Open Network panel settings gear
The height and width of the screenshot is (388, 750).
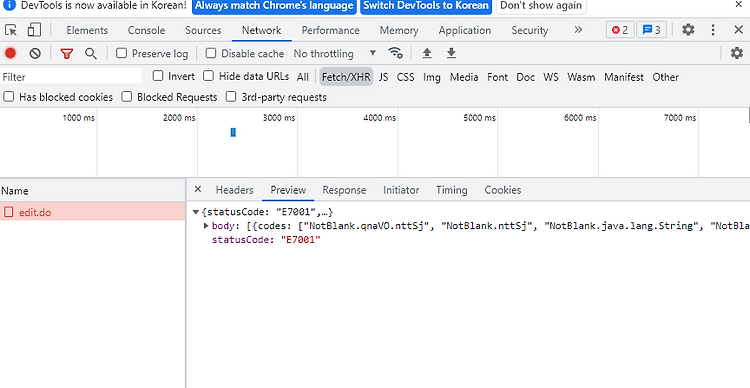(x=737, y=53)
